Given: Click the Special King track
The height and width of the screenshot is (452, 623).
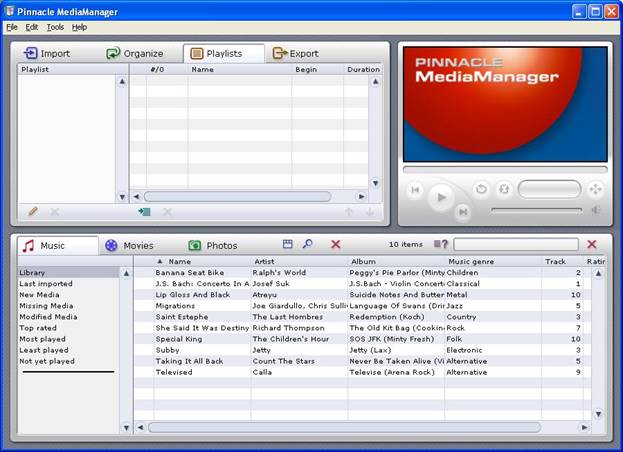Looking at the screenshot, I should 179,339.
